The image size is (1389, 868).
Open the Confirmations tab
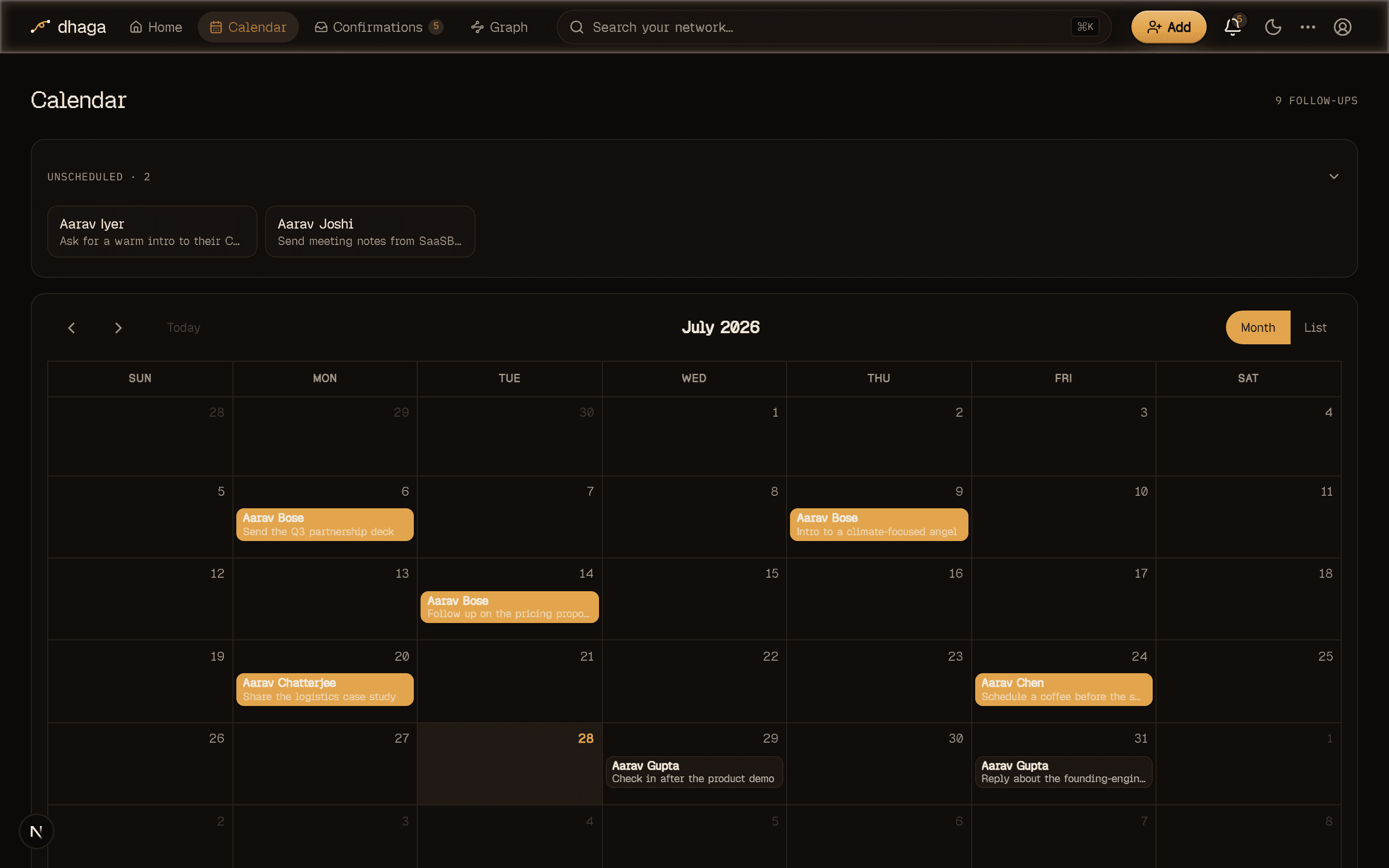pos(378,27)
